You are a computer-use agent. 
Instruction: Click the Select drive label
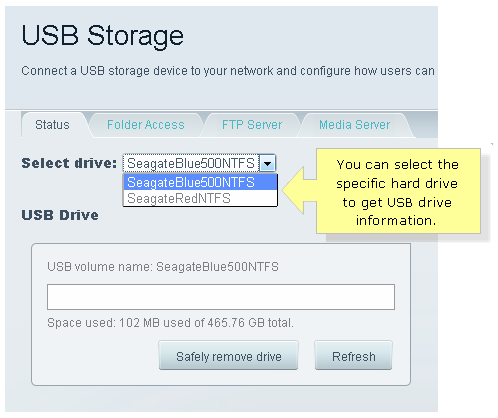coord(69,163)
